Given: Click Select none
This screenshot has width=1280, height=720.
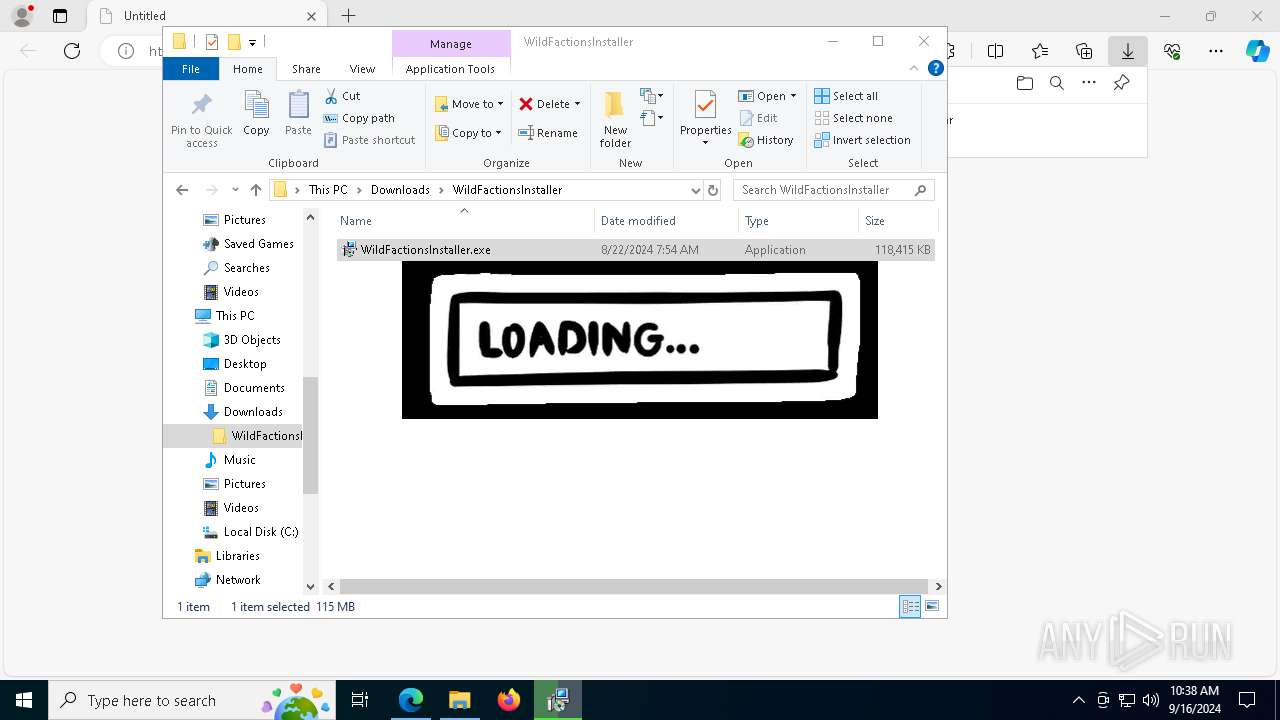Looking at the screenshot, I should [853, 118].
